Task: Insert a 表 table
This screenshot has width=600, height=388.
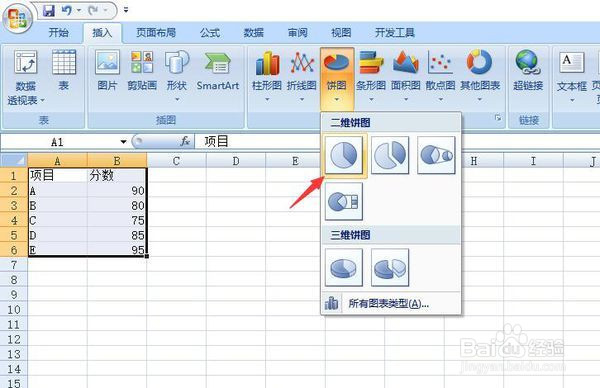Action: point(64,71)
